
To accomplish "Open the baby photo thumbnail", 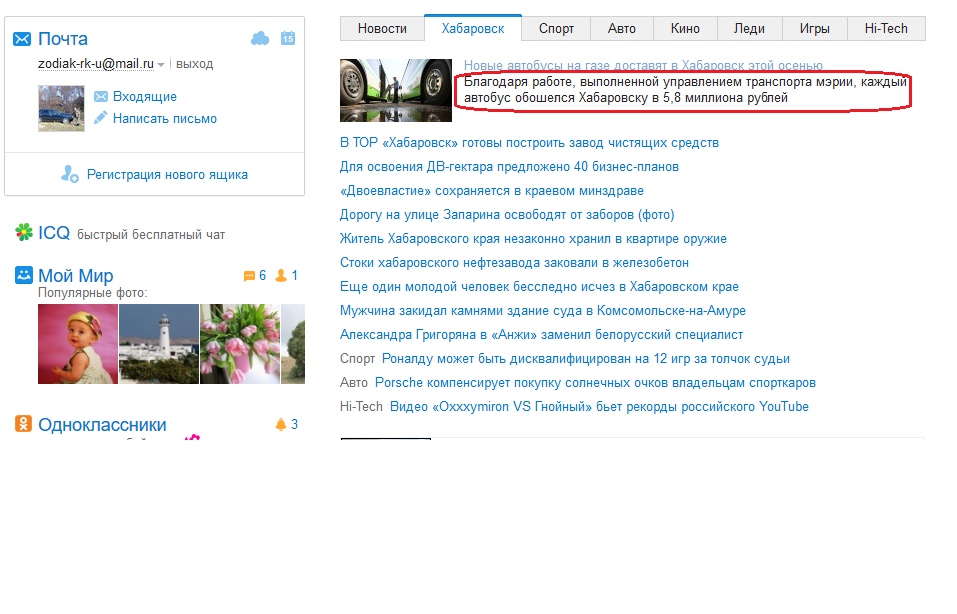I will 77,344.
